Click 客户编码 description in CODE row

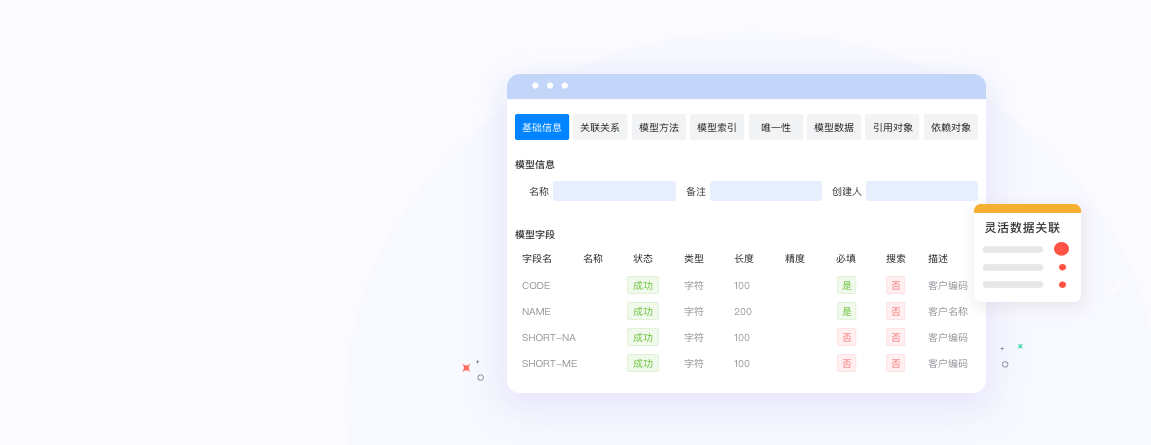coord(948,286)
